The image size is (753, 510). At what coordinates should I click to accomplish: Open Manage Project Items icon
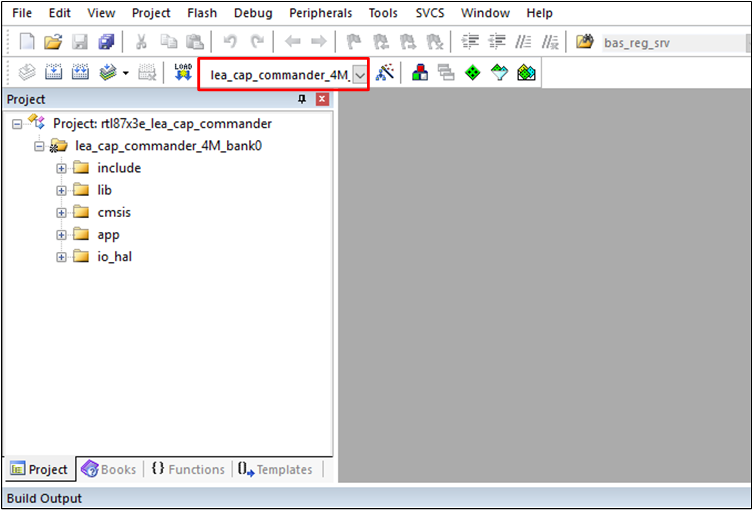421,73
